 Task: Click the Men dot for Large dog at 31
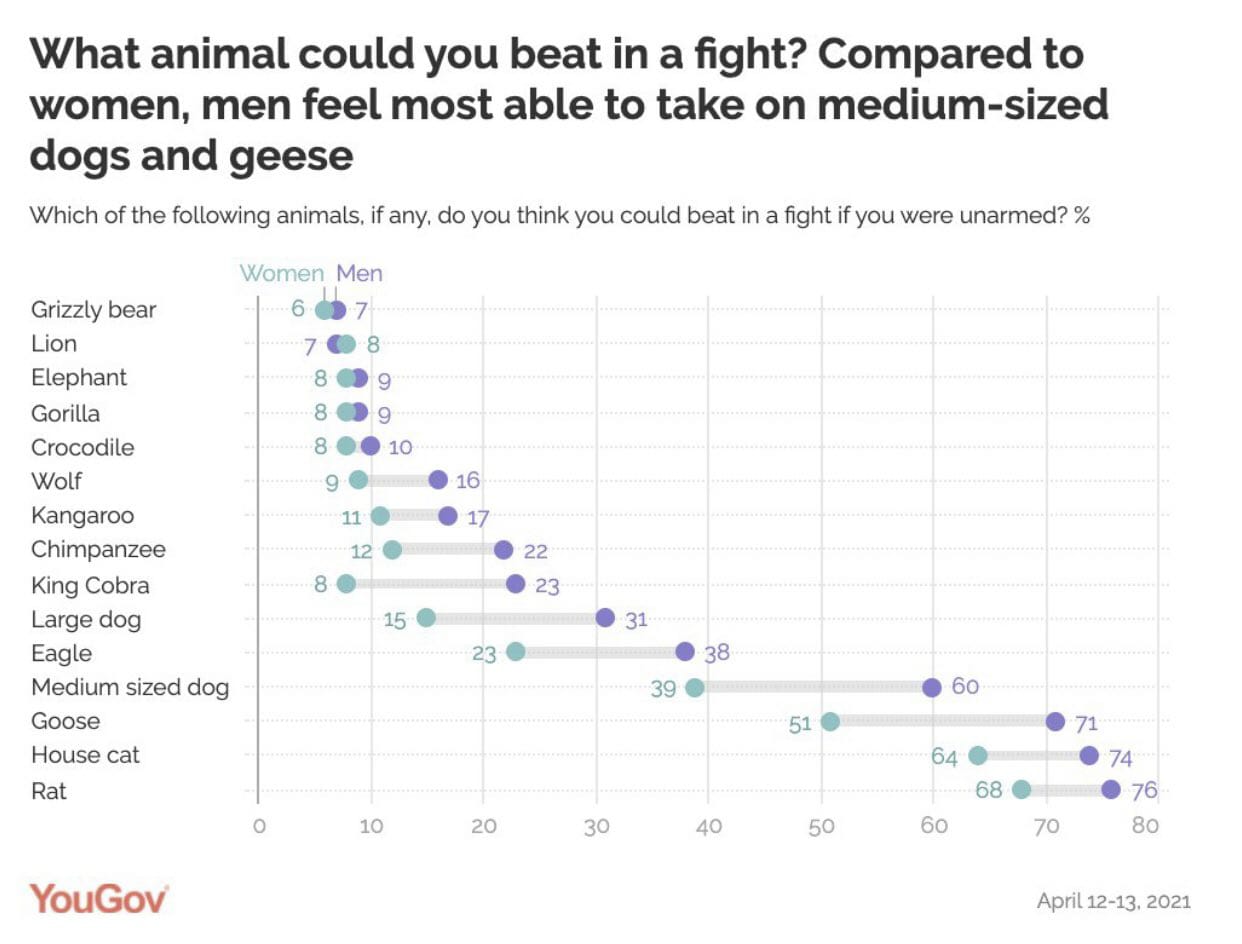(x=605, y=618)
